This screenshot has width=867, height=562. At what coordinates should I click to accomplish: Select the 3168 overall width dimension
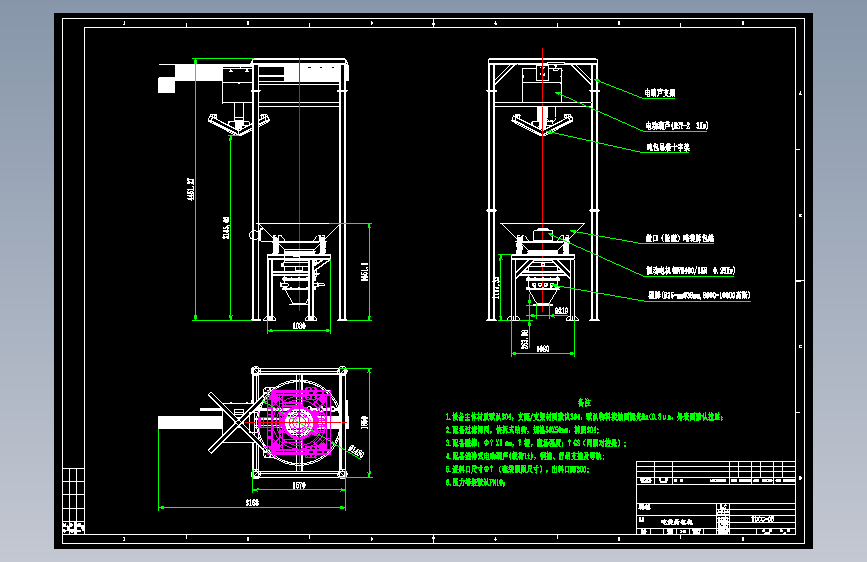click(x=252, y=502)
